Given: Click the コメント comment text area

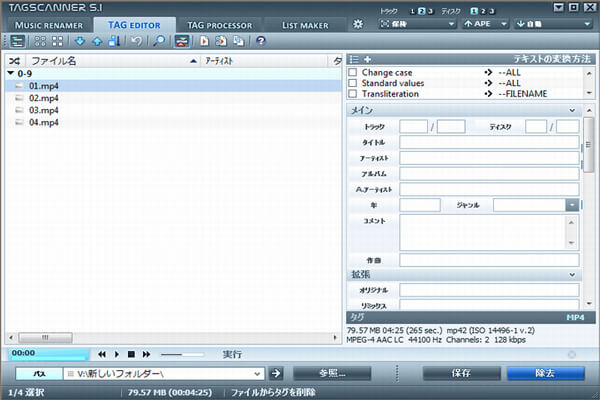Looking at the screenshot, I should pos(489,232).
